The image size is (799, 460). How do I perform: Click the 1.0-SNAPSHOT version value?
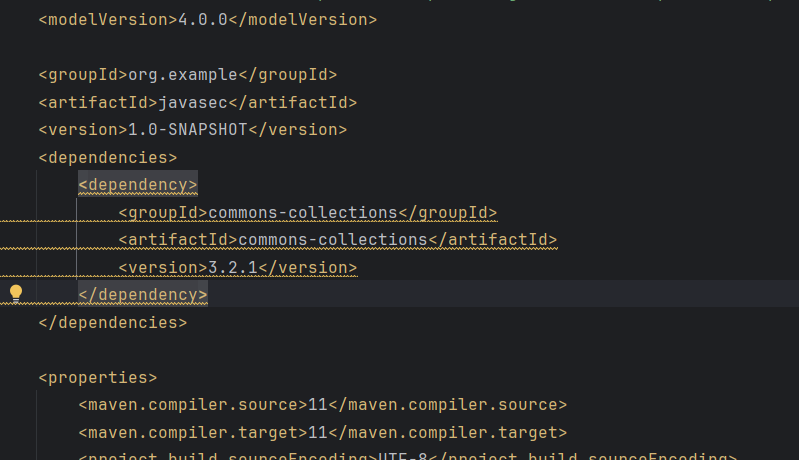[188, 130]
